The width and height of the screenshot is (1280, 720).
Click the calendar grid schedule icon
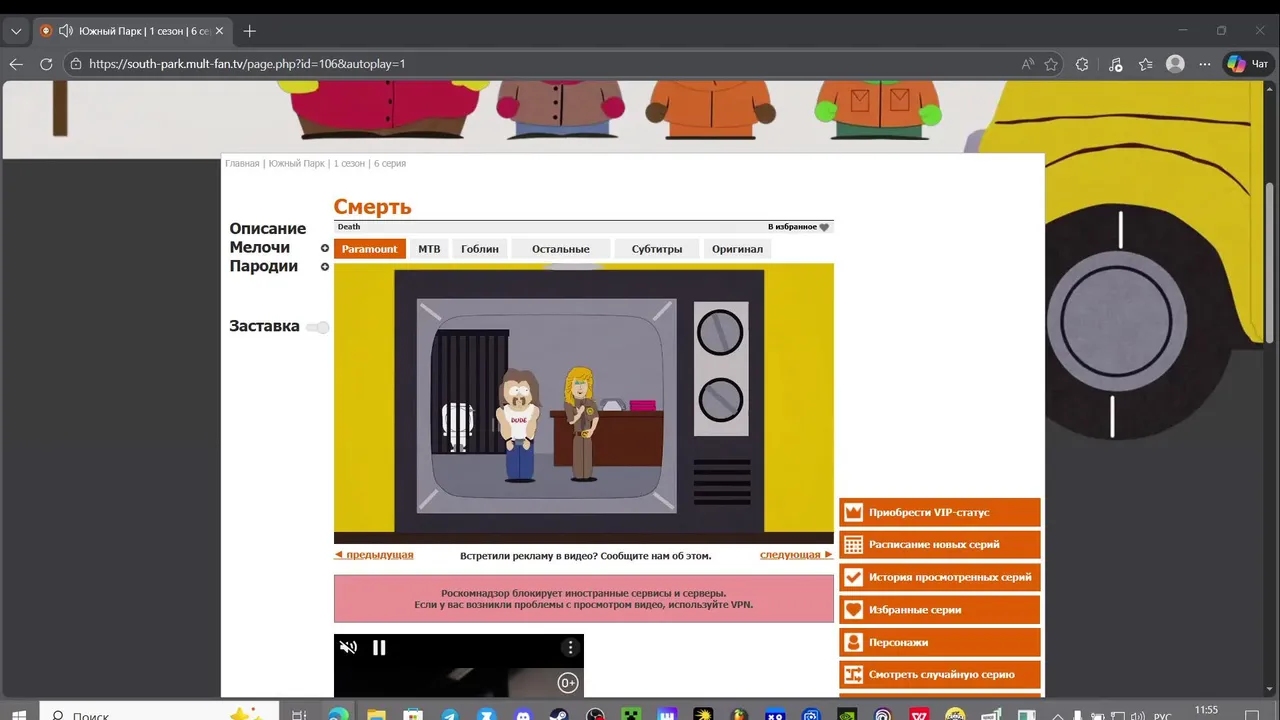tap(853, 545)
